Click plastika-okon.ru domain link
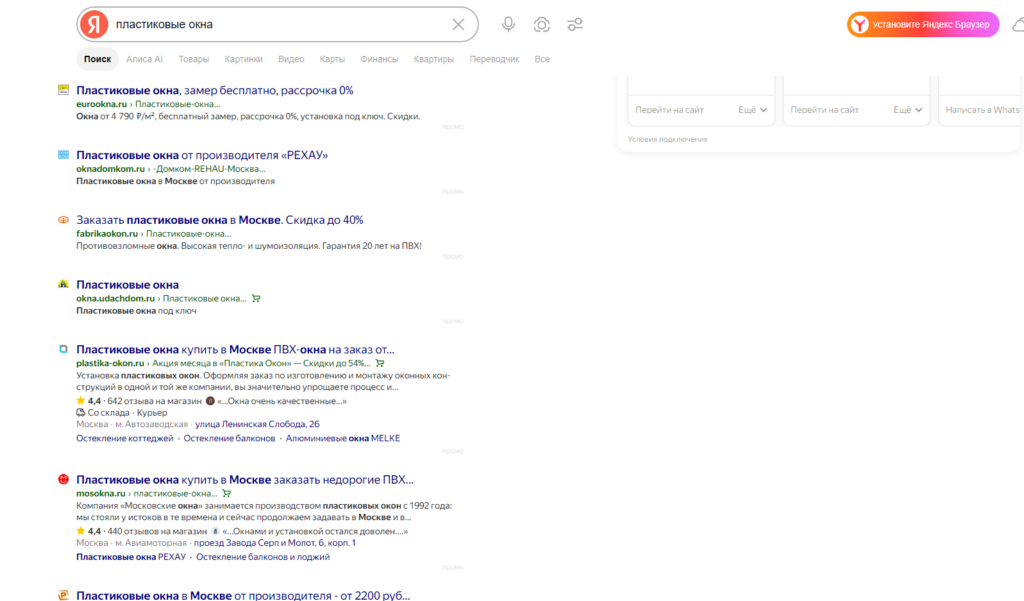Screen dimensions: 1024x601 point(110,363)
